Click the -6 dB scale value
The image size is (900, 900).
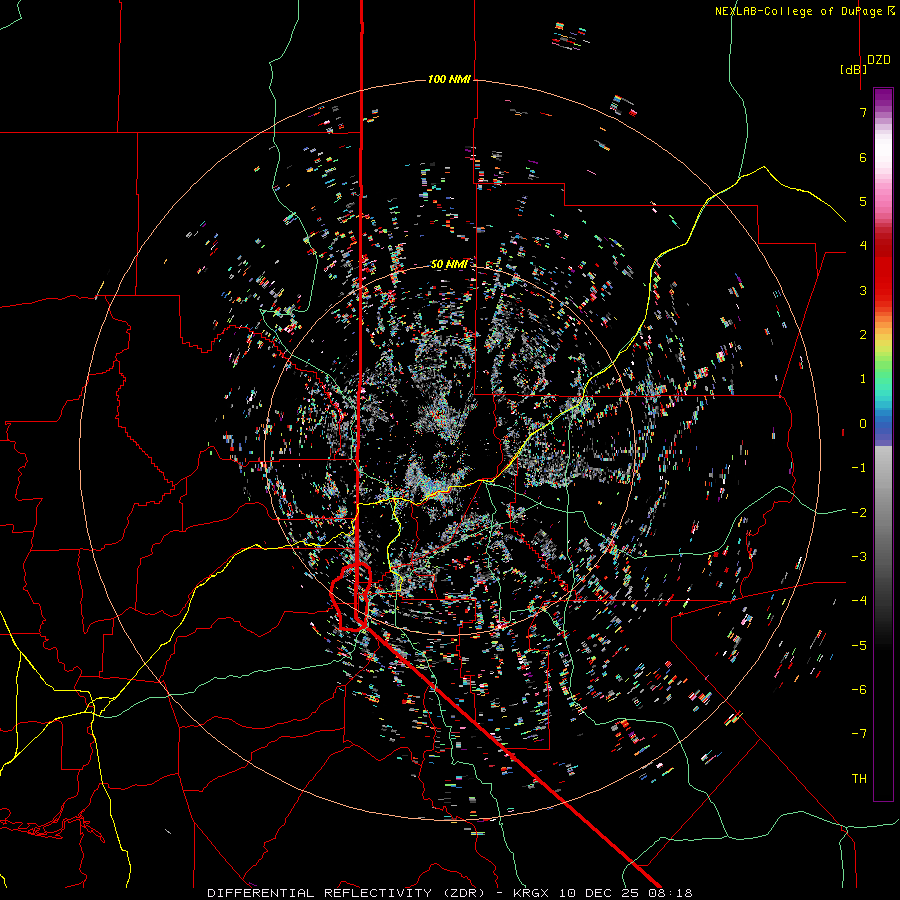coord(859,690)
